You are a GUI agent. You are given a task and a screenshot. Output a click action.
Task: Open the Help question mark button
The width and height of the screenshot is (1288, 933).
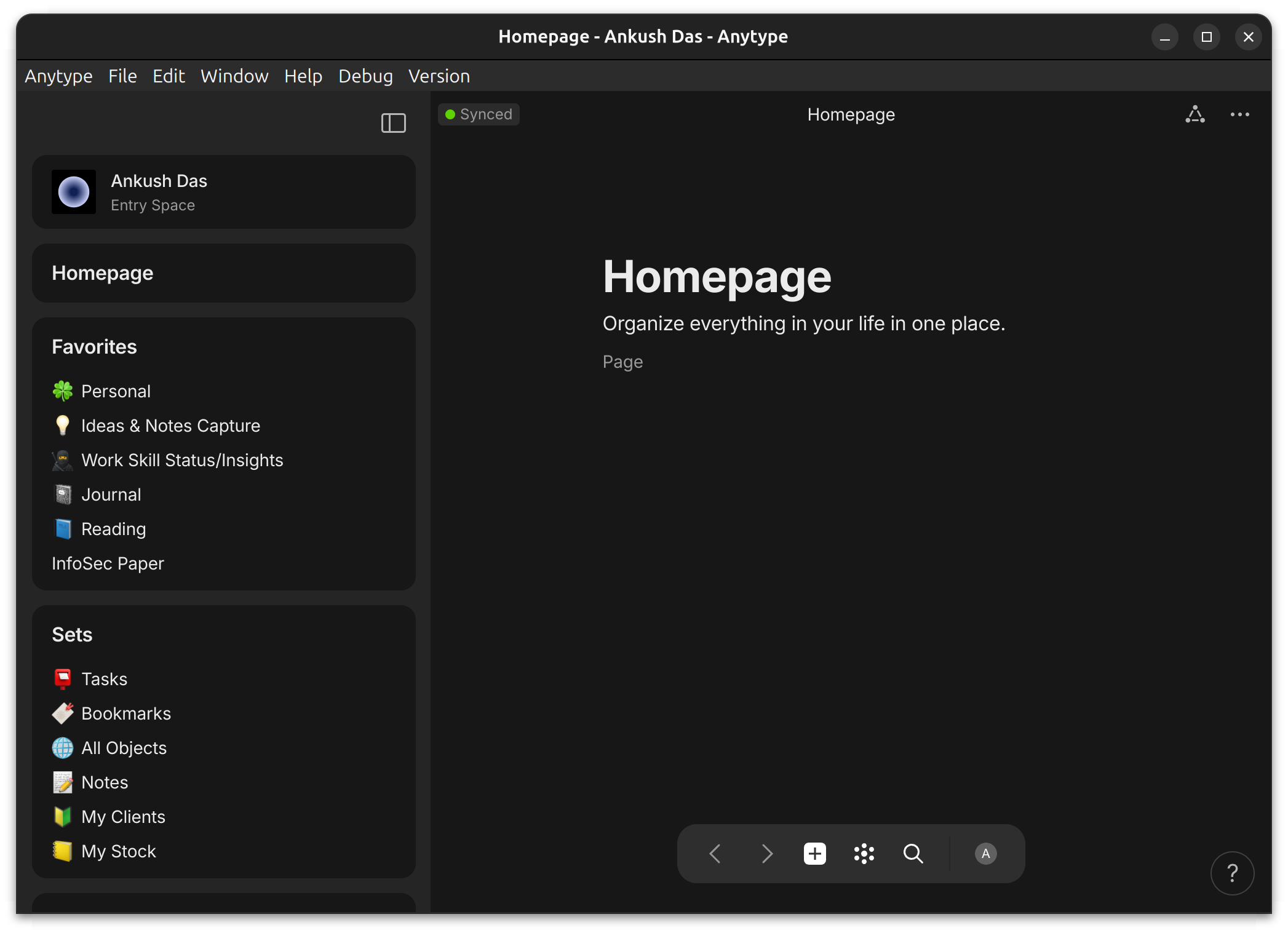1232,873
